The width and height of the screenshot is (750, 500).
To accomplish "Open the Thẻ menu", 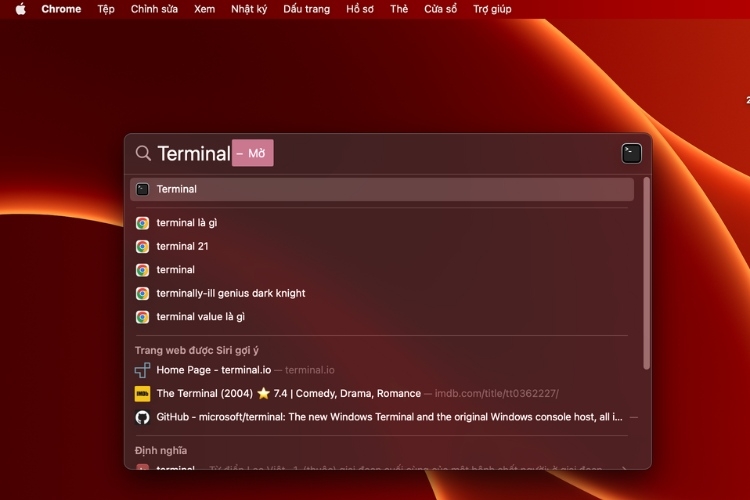I will 399,9.
